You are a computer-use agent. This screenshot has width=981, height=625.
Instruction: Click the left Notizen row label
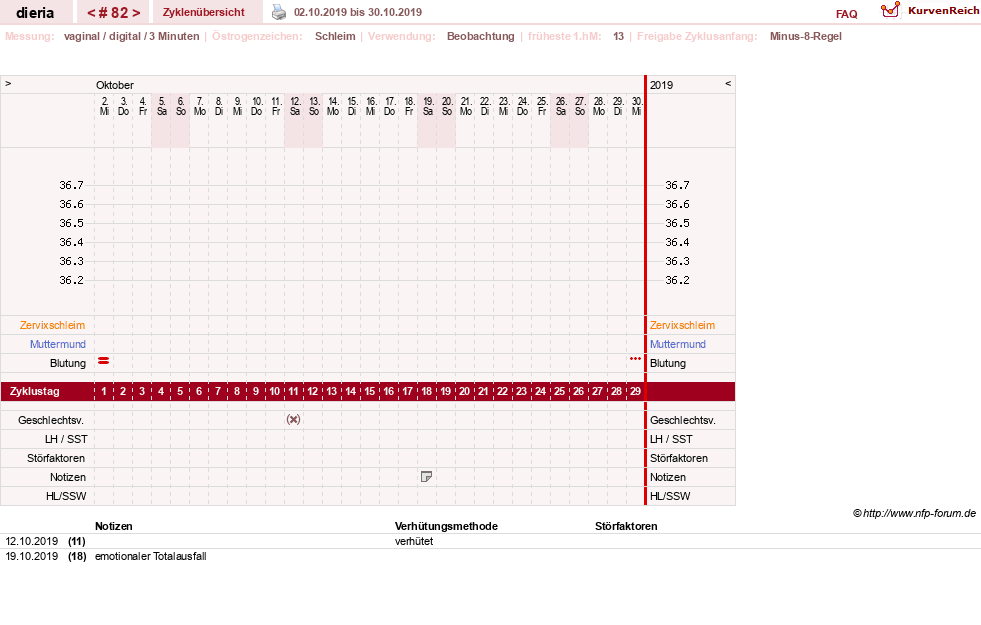tap(68, 477)
